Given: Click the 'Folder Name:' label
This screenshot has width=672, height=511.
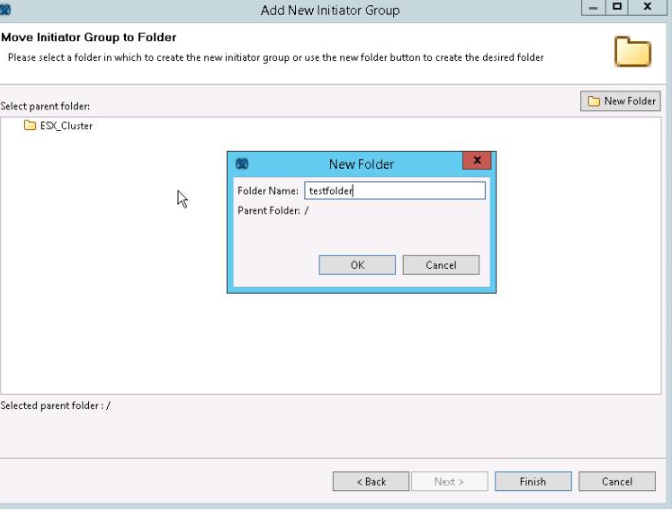Looking at the screenshot, I should [268, 191].
